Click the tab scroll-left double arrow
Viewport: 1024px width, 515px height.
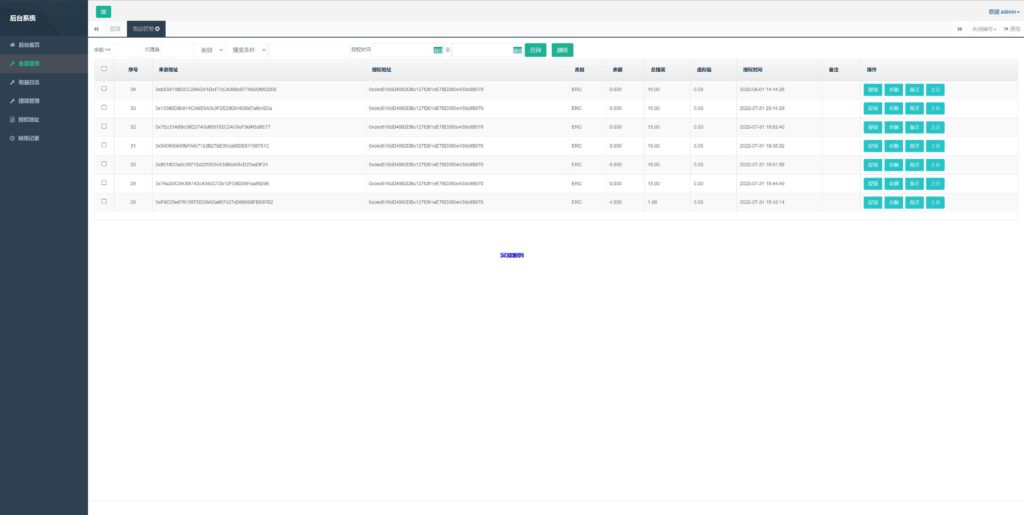(96, 29)
